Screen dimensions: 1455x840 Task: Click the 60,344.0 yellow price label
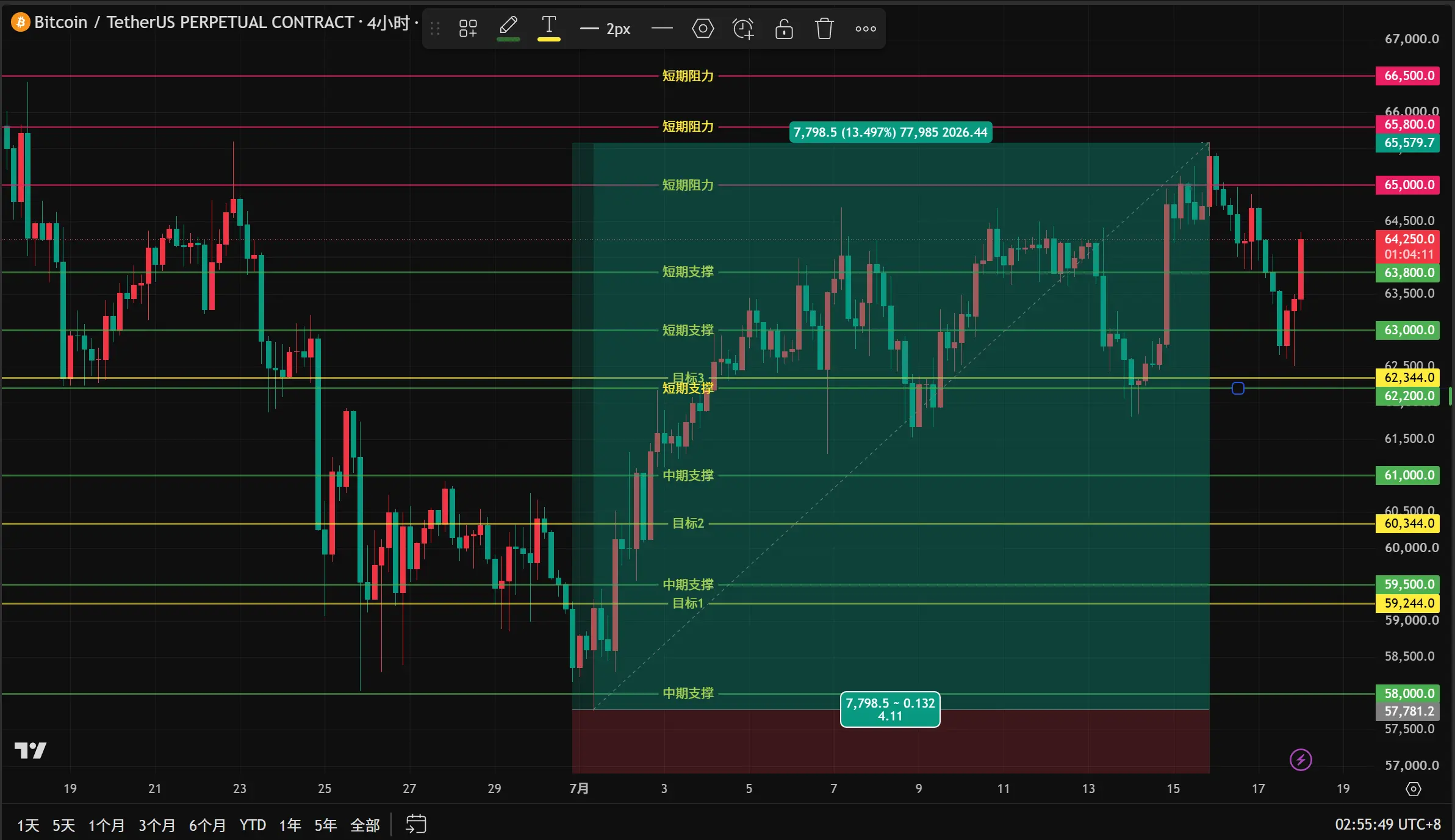click(1408, 523)
